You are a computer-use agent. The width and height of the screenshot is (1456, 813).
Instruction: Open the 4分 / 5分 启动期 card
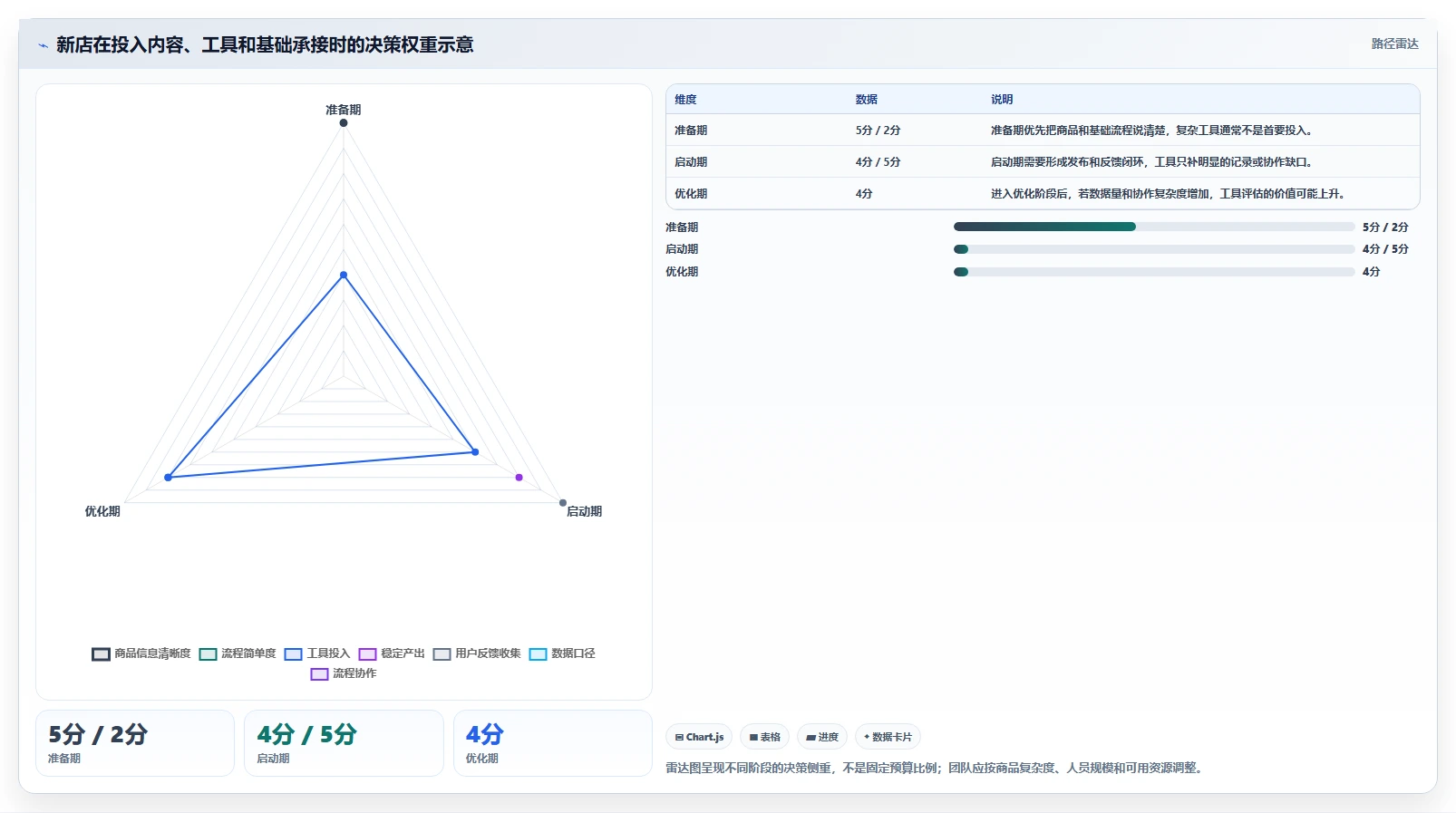point(344,743)
